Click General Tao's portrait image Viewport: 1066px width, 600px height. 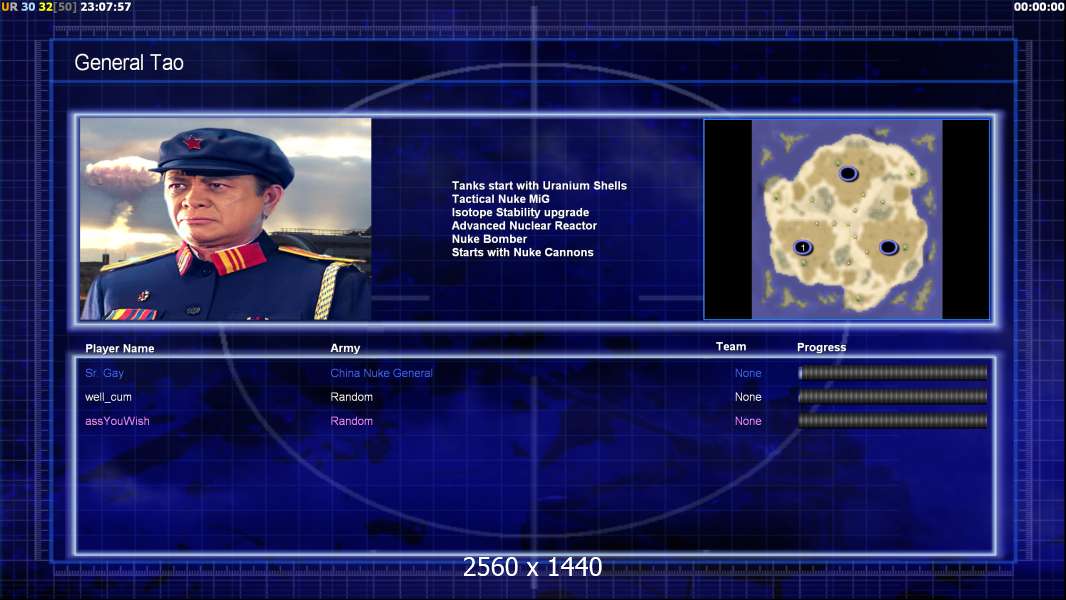pos(226,219)
